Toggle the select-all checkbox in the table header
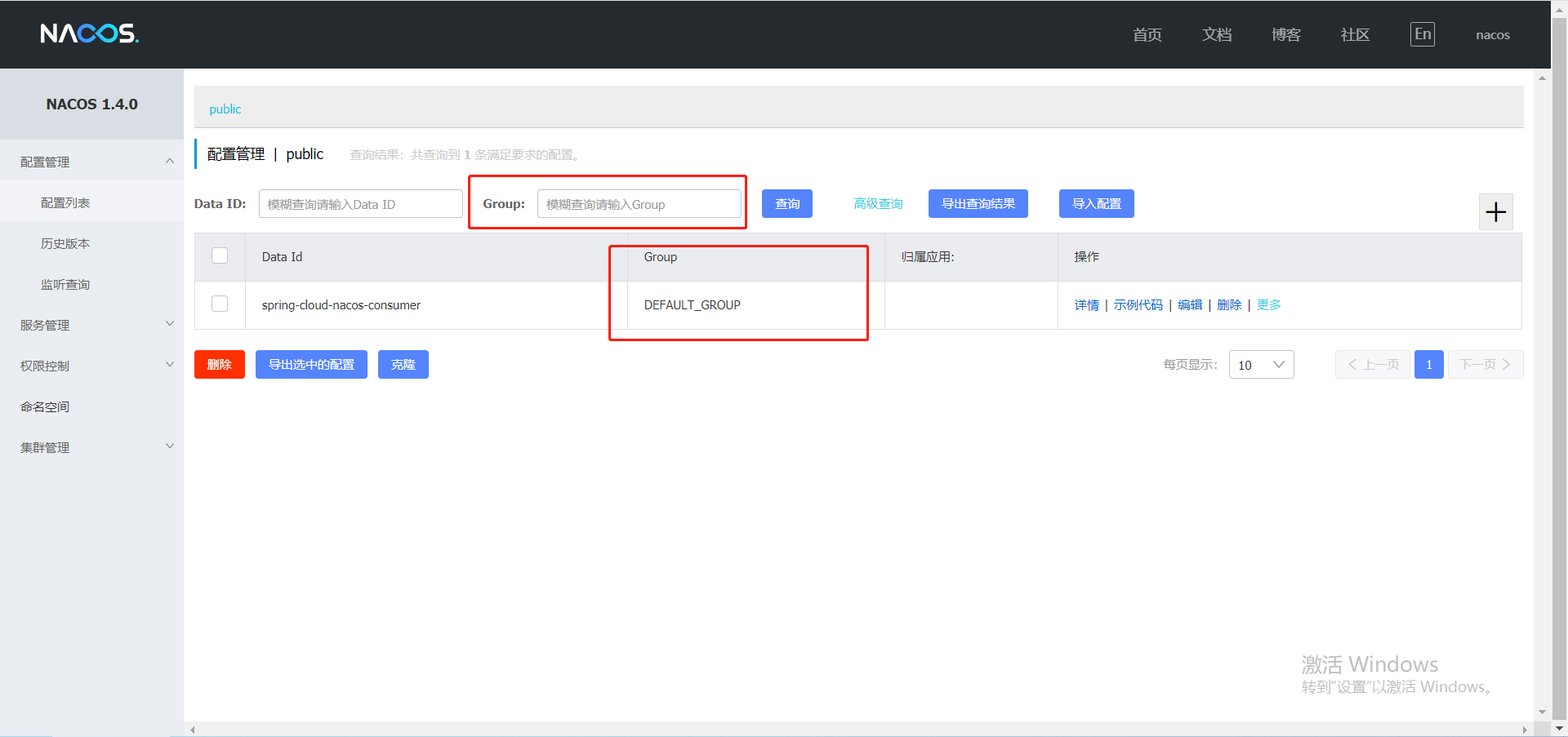Image resolution: width=1568 pixels, height=737 pixels. 220,255
